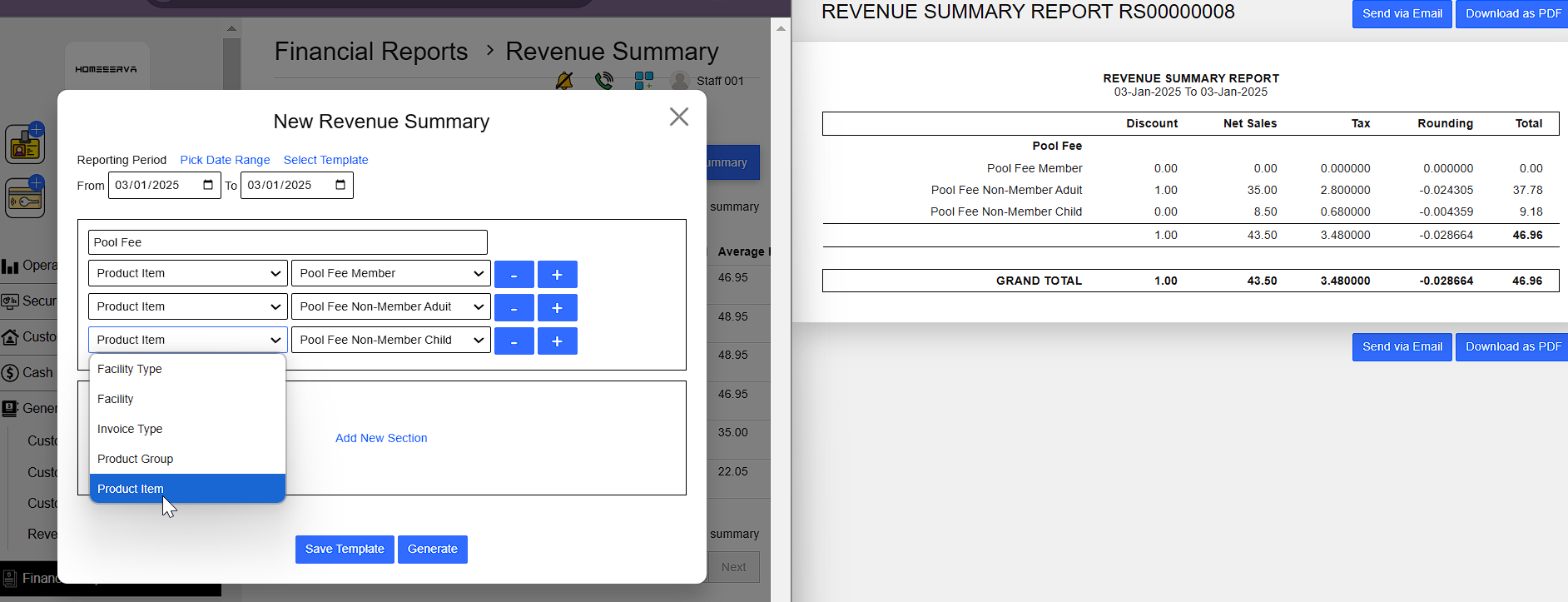Expand the Pool Fee Member dropdown

[390, 273]
